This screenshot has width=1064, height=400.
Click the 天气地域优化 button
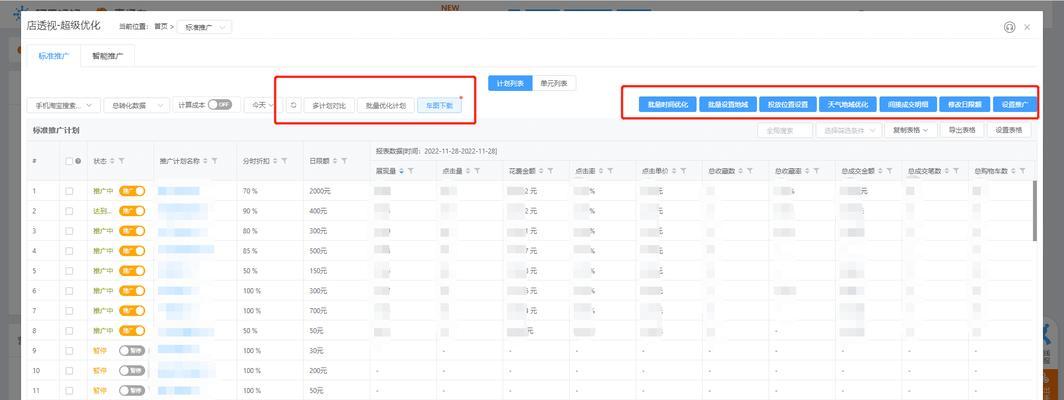pos(848,105)
